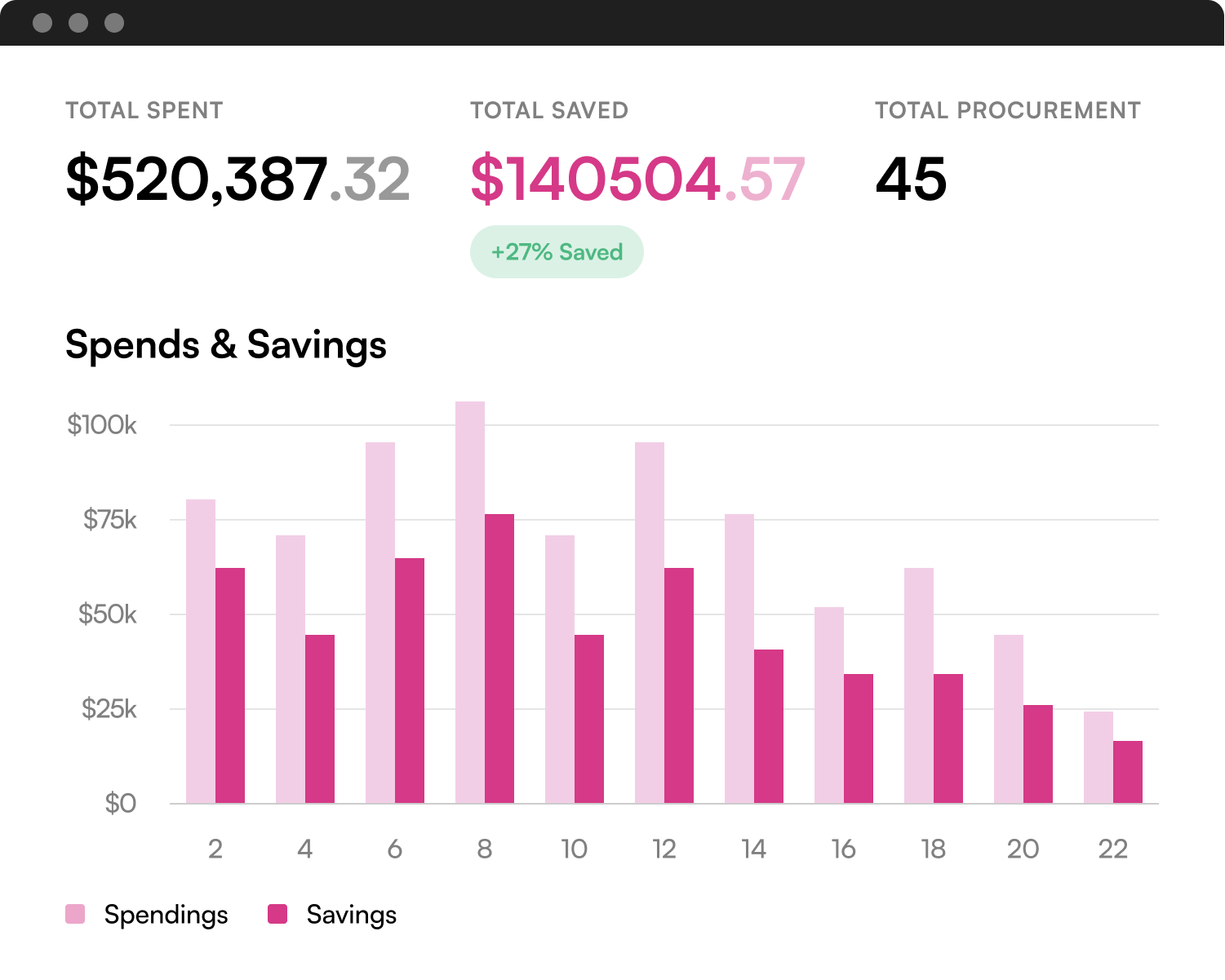
Task: Click the x-axis label 18
Action: coord(934,849)
